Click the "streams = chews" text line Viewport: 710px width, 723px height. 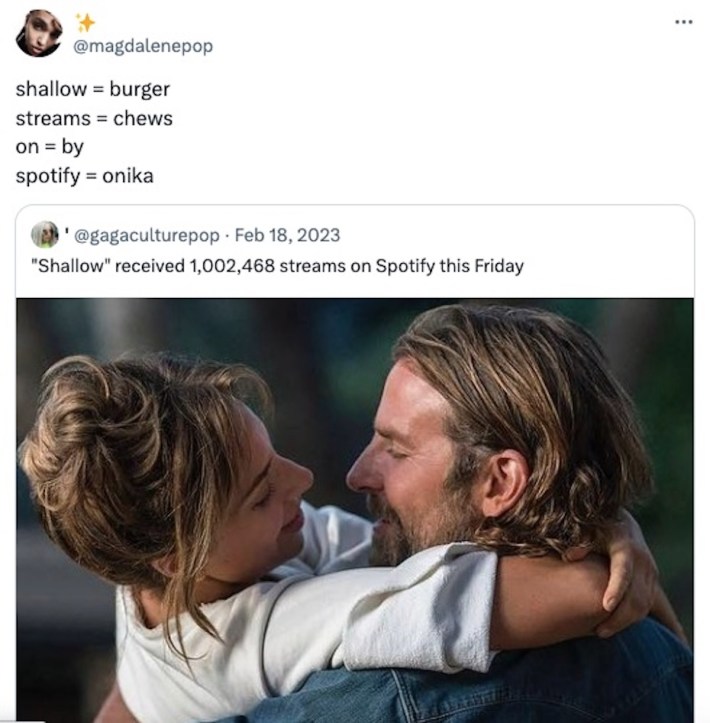(94, 118)
